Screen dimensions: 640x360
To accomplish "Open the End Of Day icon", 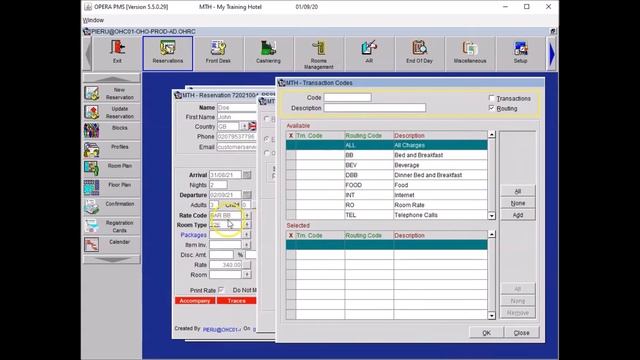I will click(x=419, y=53).
